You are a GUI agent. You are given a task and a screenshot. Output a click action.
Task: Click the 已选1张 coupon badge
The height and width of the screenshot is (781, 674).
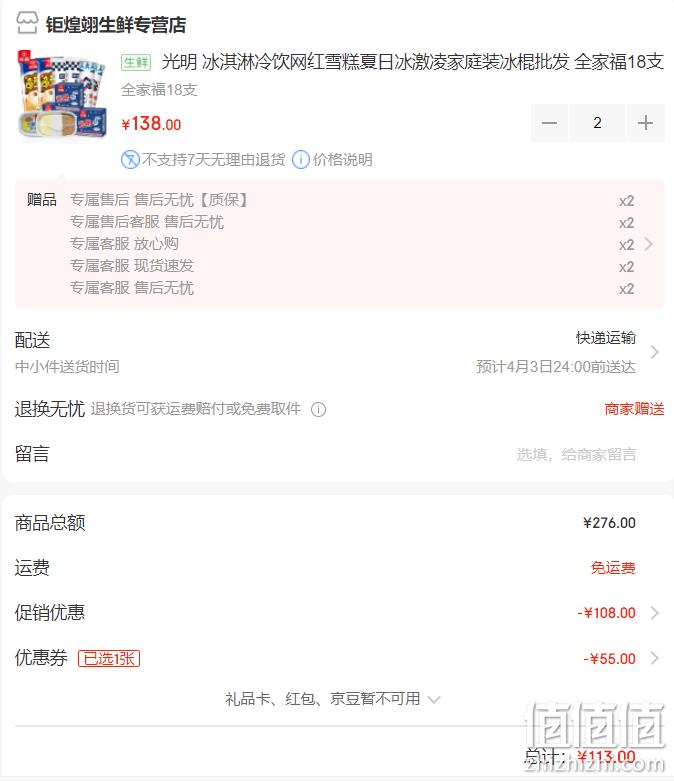(x=109, y=658)
